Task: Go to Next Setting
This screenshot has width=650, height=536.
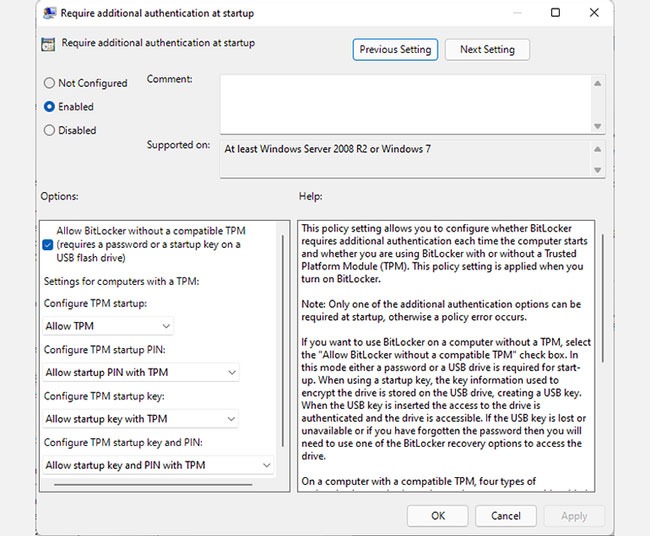Action: [x=487, y=50]
